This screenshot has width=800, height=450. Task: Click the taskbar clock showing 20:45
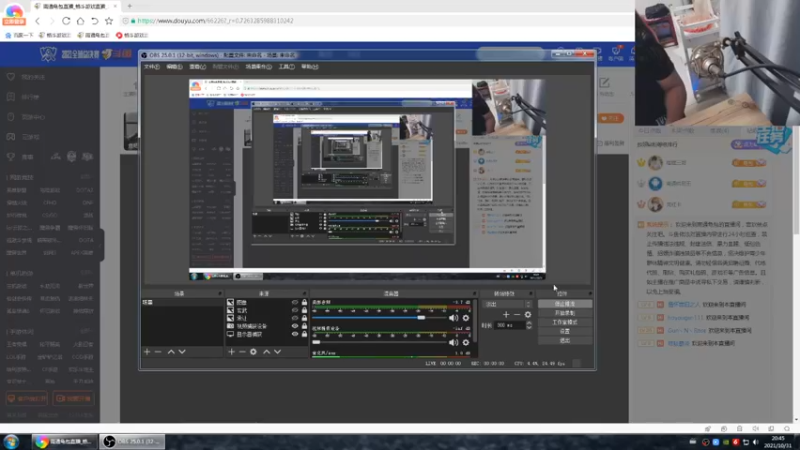[x=778, y=442]
